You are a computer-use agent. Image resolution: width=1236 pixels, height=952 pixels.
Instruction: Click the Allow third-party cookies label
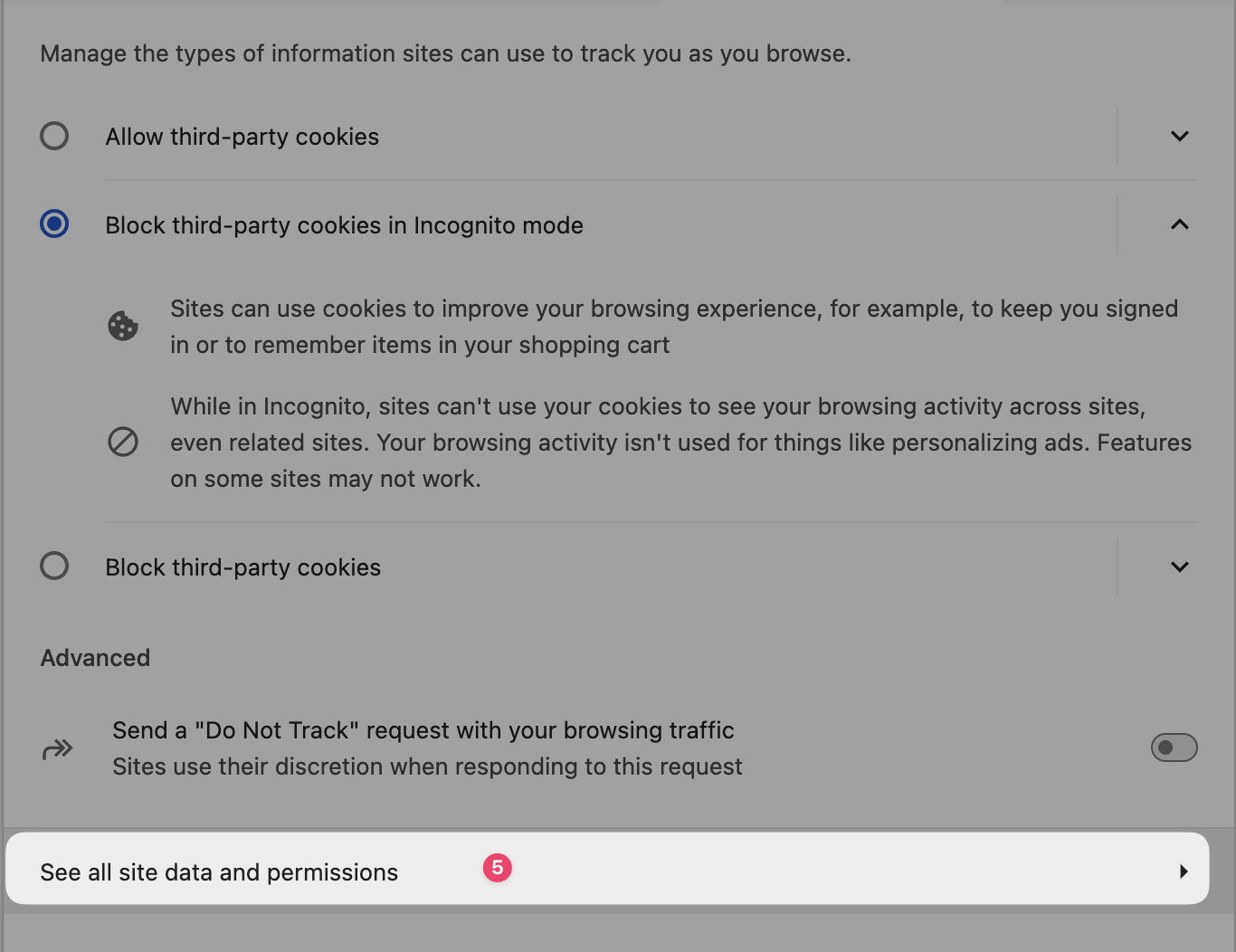point(242,137)
